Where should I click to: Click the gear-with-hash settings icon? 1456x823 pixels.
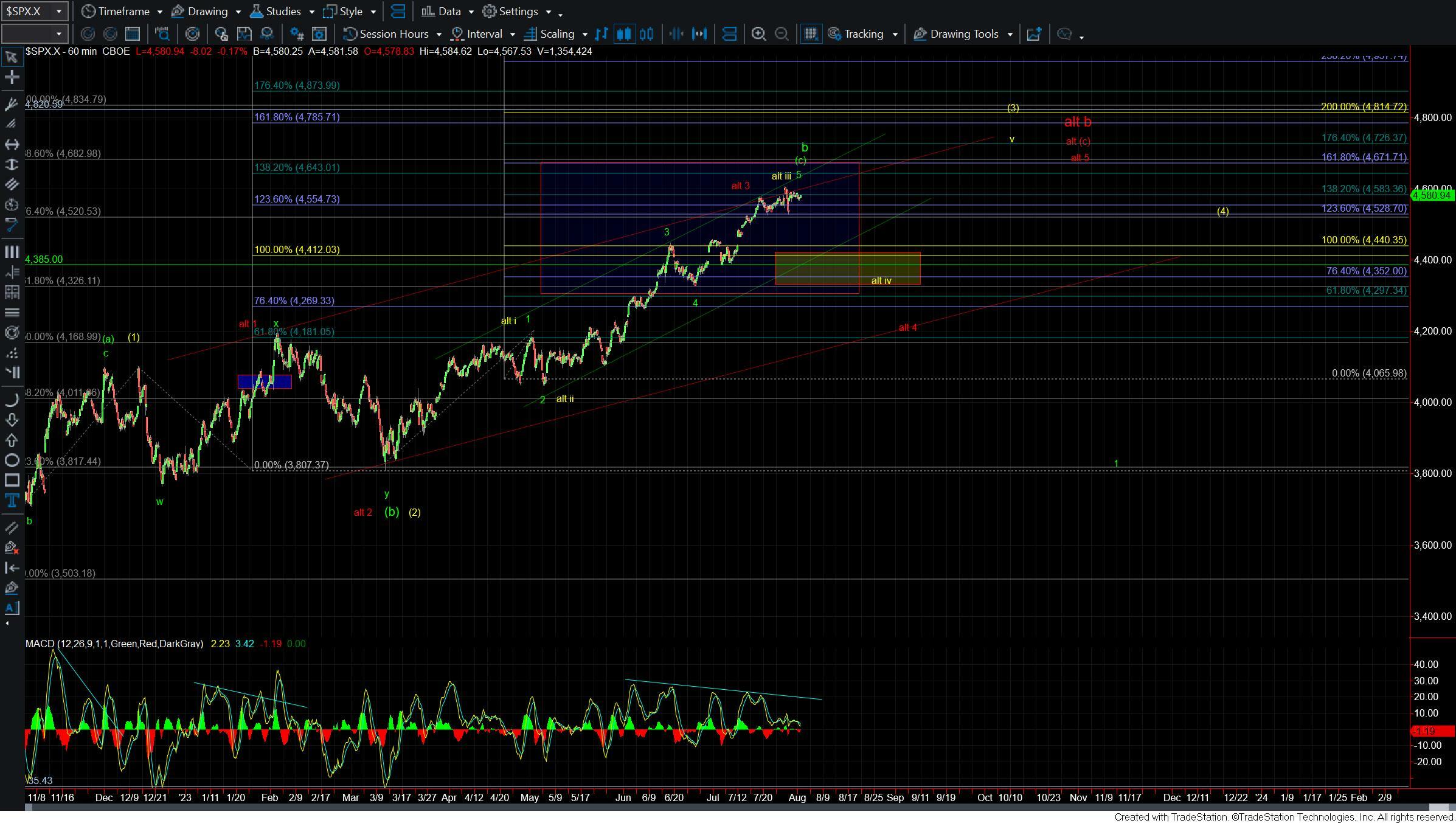(x=296, y=34)
